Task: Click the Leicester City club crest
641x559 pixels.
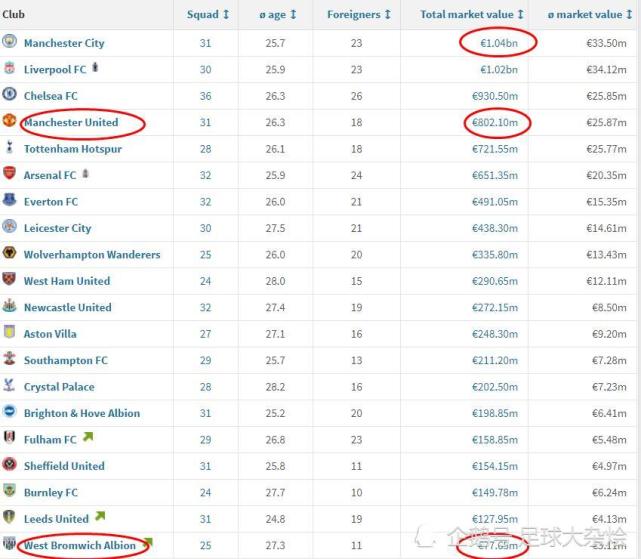Action: pyautogui.click(x=9, y=226)
